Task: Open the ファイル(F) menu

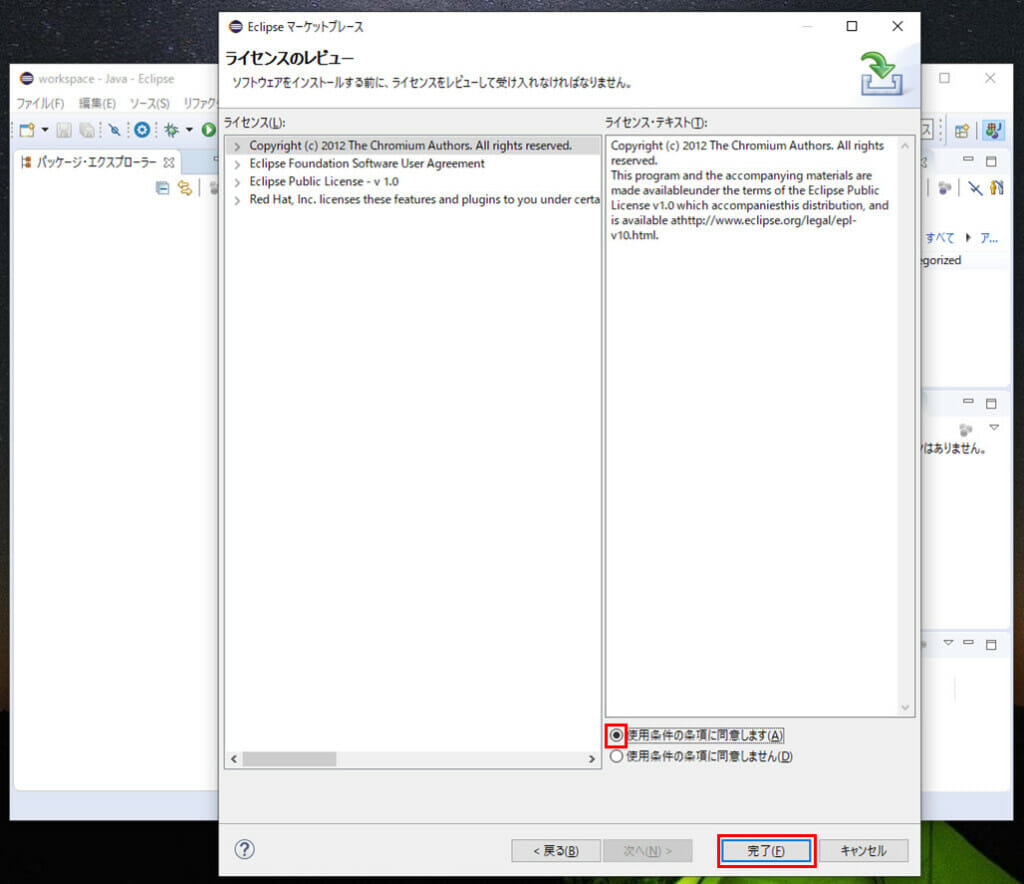Action: 40,103
